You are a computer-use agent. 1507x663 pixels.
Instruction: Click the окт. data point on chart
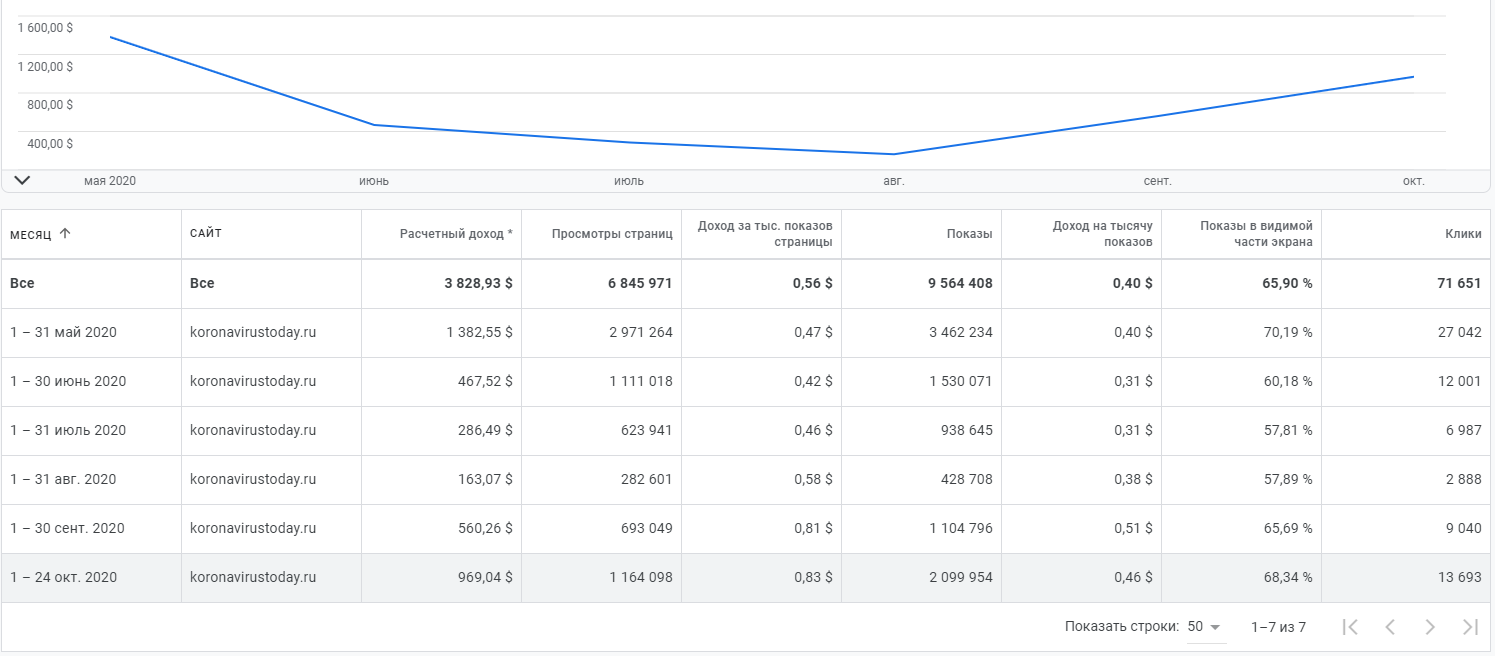tap(1413, 76)
